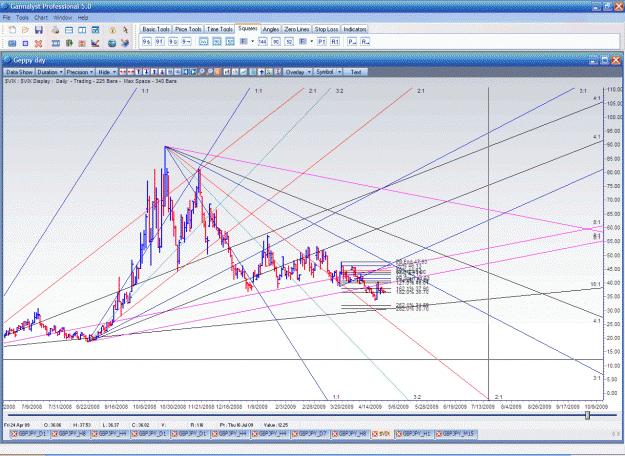The image size is (625, 456).
Task: Switch to the Price Tools tab
Action: coord(188,29)
